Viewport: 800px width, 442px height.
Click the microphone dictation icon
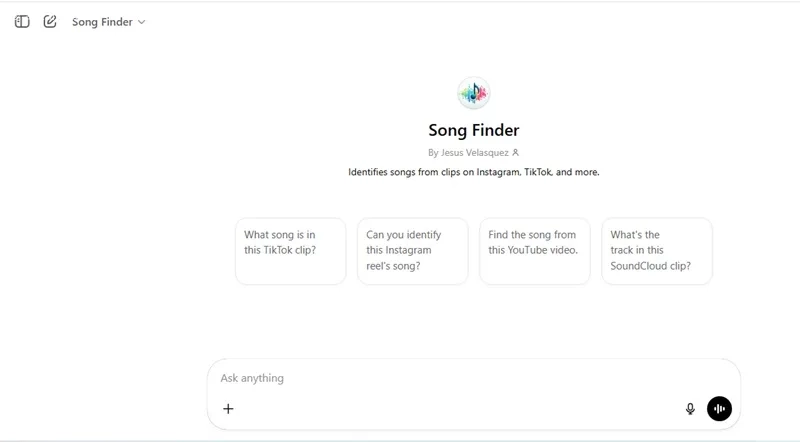(x=690, y=408)
